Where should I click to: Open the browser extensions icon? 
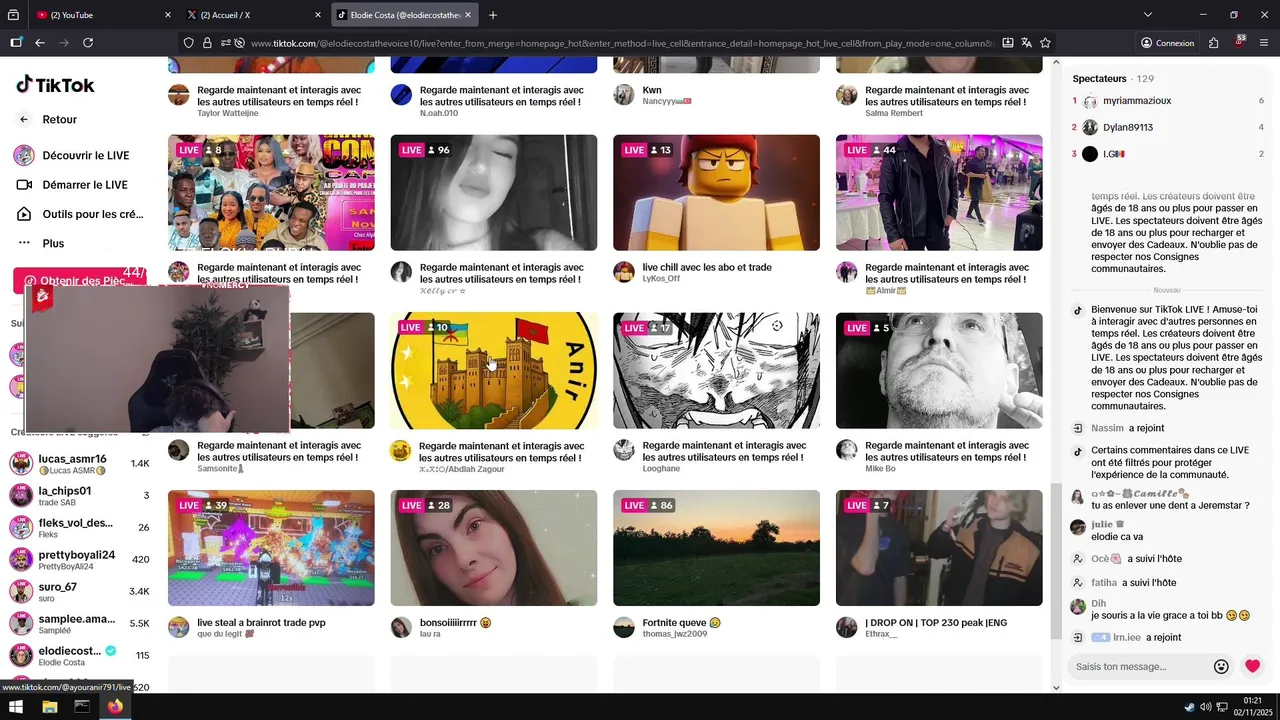1213,43
